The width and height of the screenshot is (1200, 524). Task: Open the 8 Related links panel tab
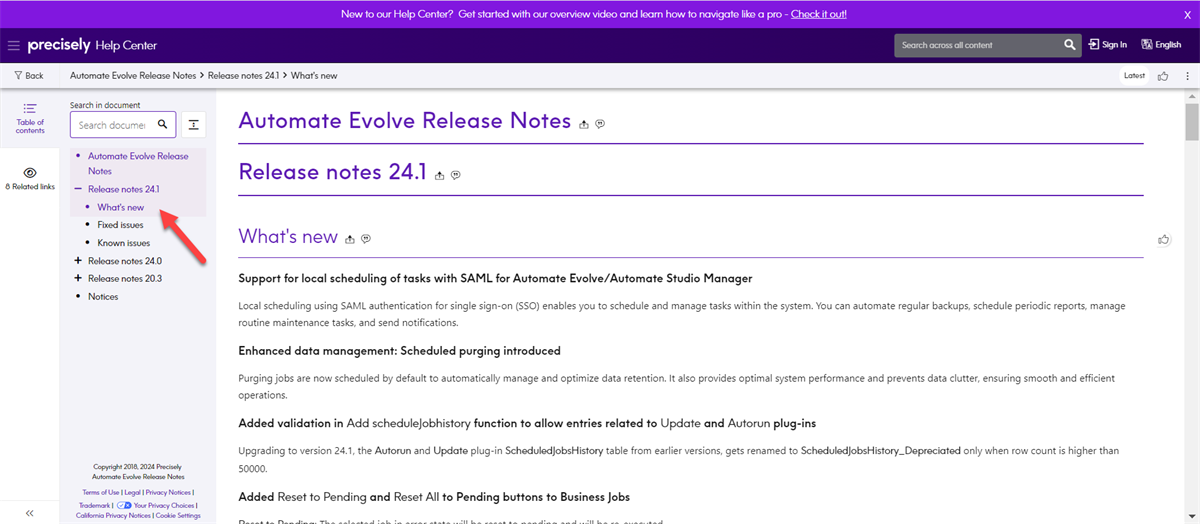pyautogui.click(x=30, y=179)
